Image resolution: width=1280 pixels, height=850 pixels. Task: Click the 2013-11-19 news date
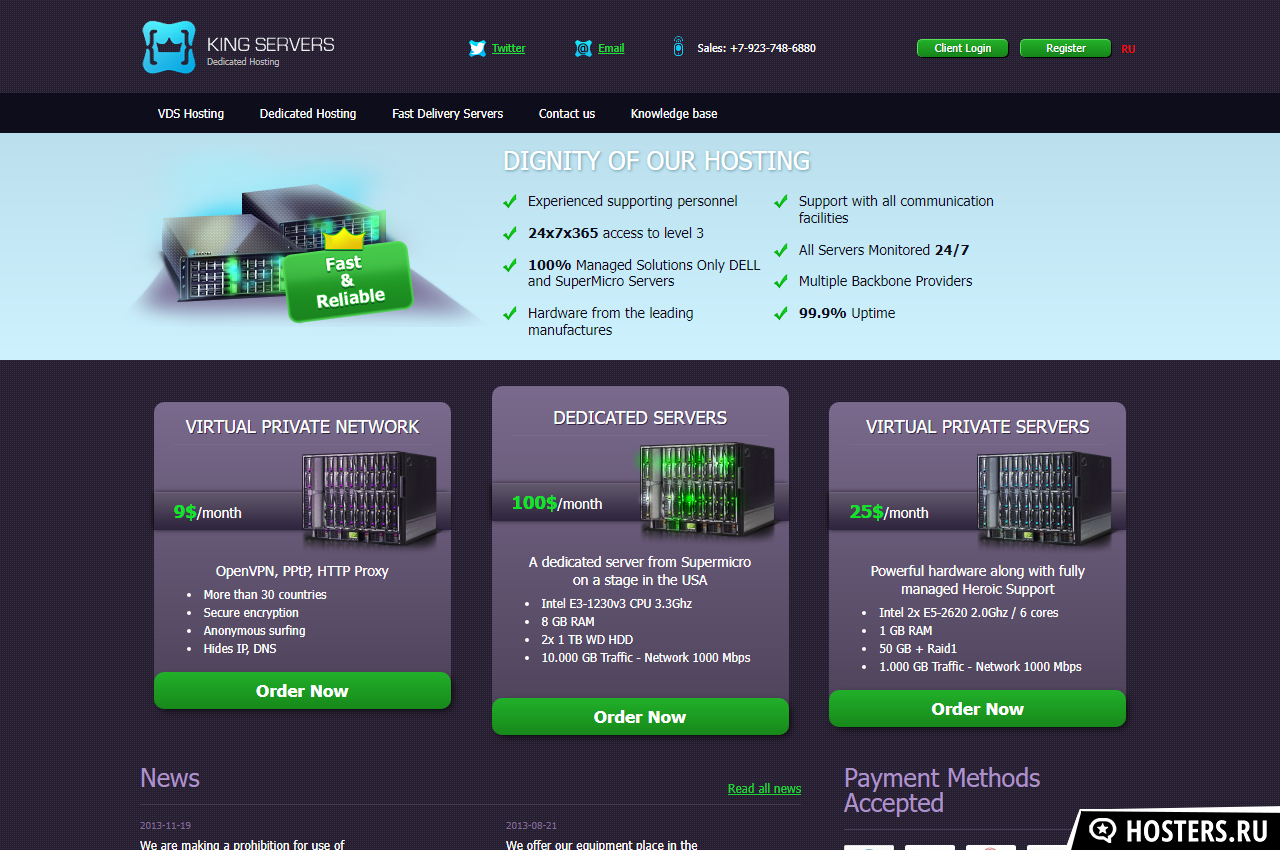click(x=165, y=826)
